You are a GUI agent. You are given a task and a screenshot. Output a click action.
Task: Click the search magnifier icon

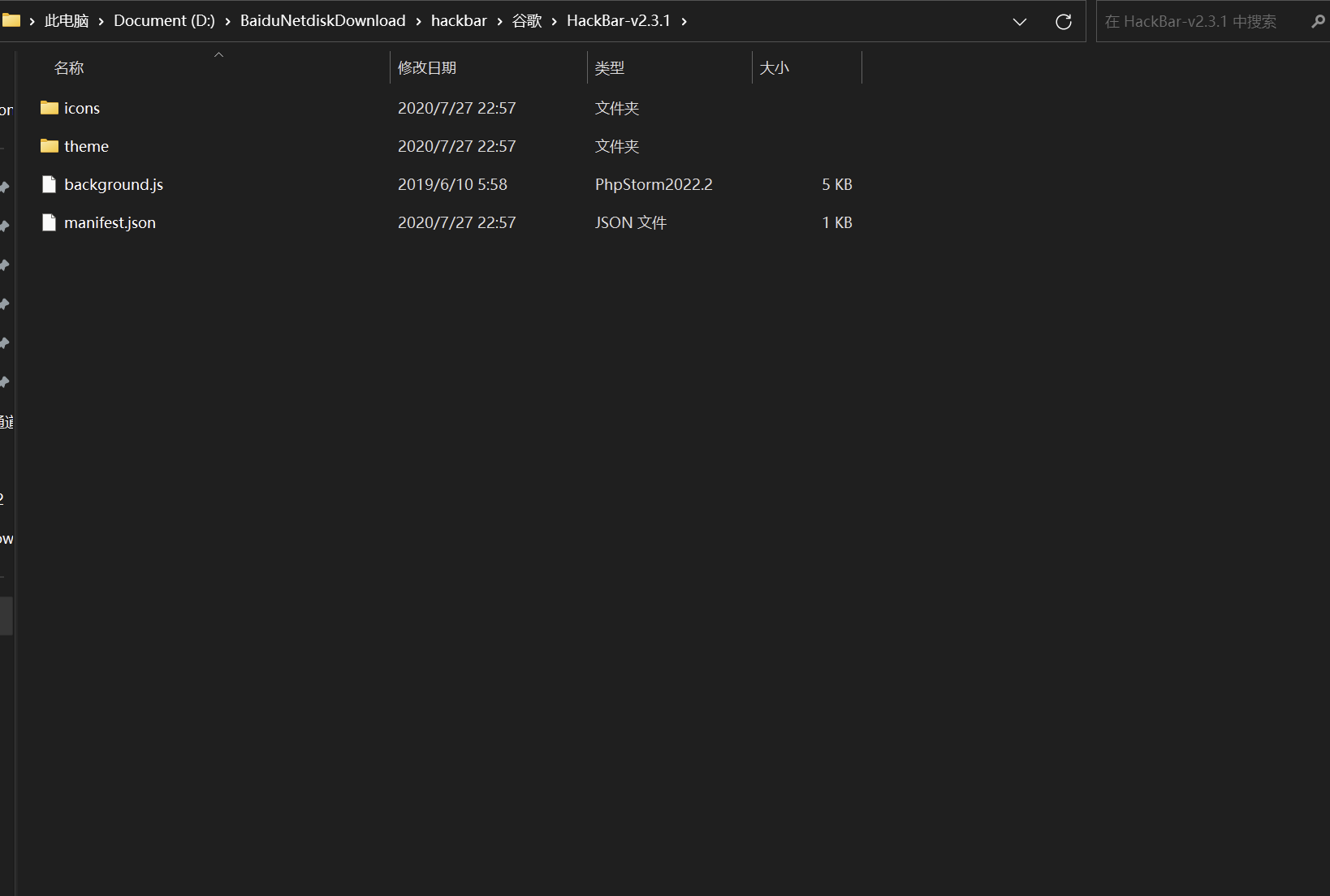[1318, 22]
